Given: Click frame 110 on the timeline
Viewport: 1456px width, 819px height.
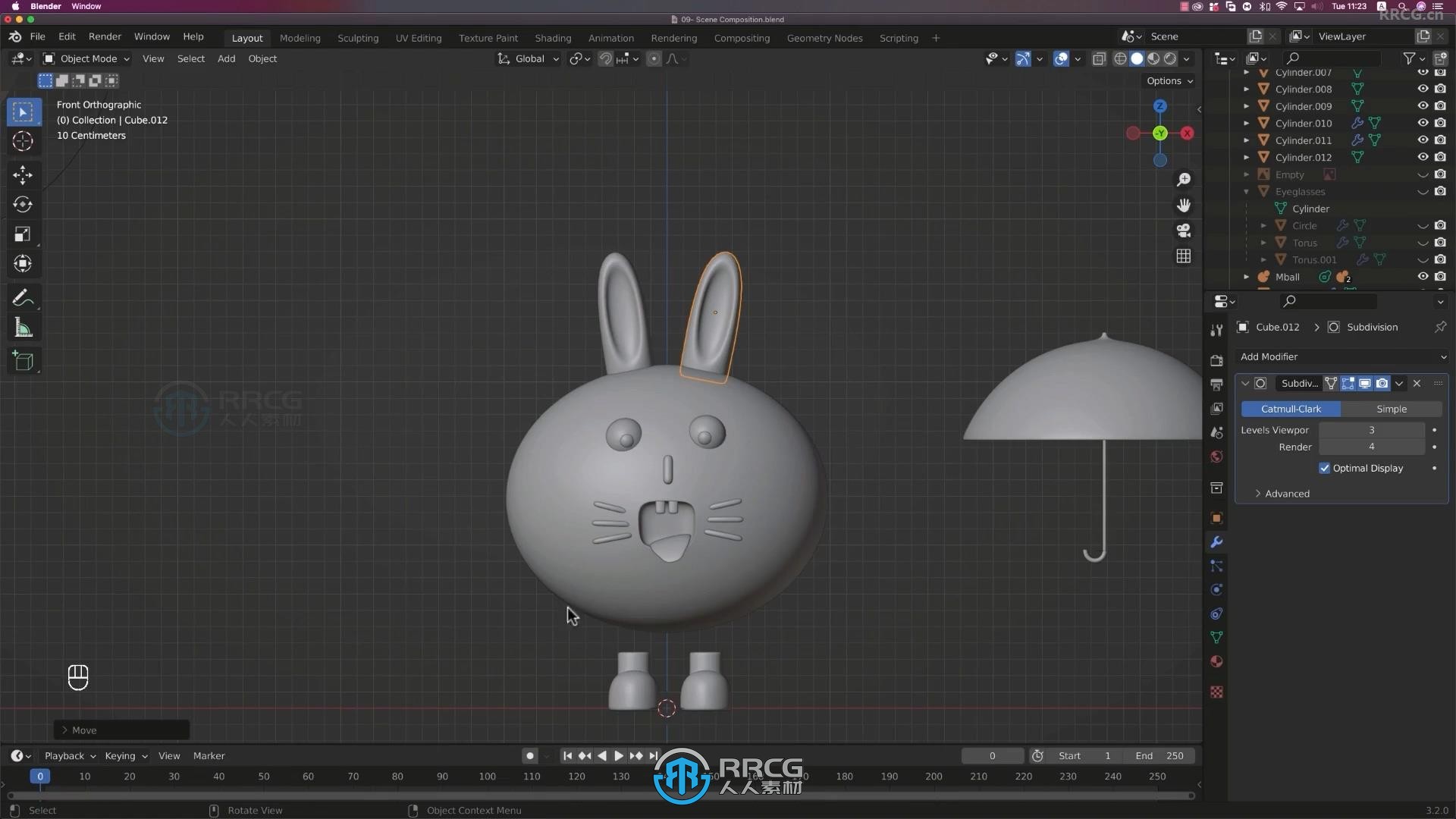Looking at the screenshot, I should (531, 775).
